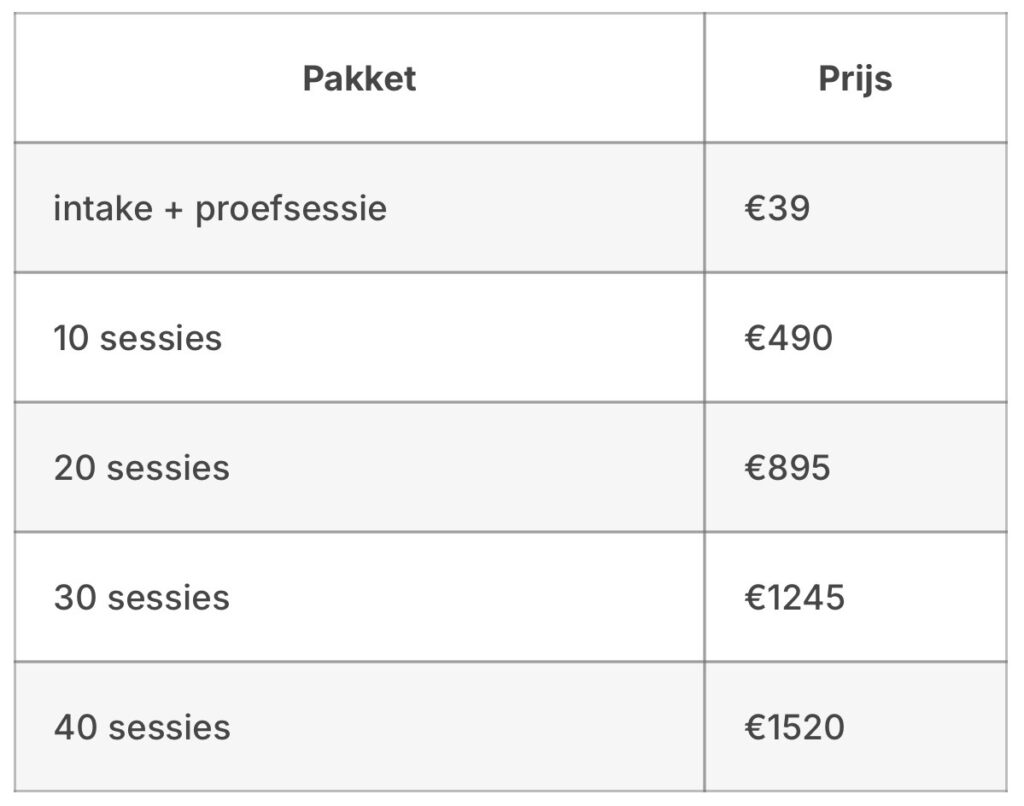The image size is (1024, 806).
Task: Click the €39 price cell
Action: point(777,208)
